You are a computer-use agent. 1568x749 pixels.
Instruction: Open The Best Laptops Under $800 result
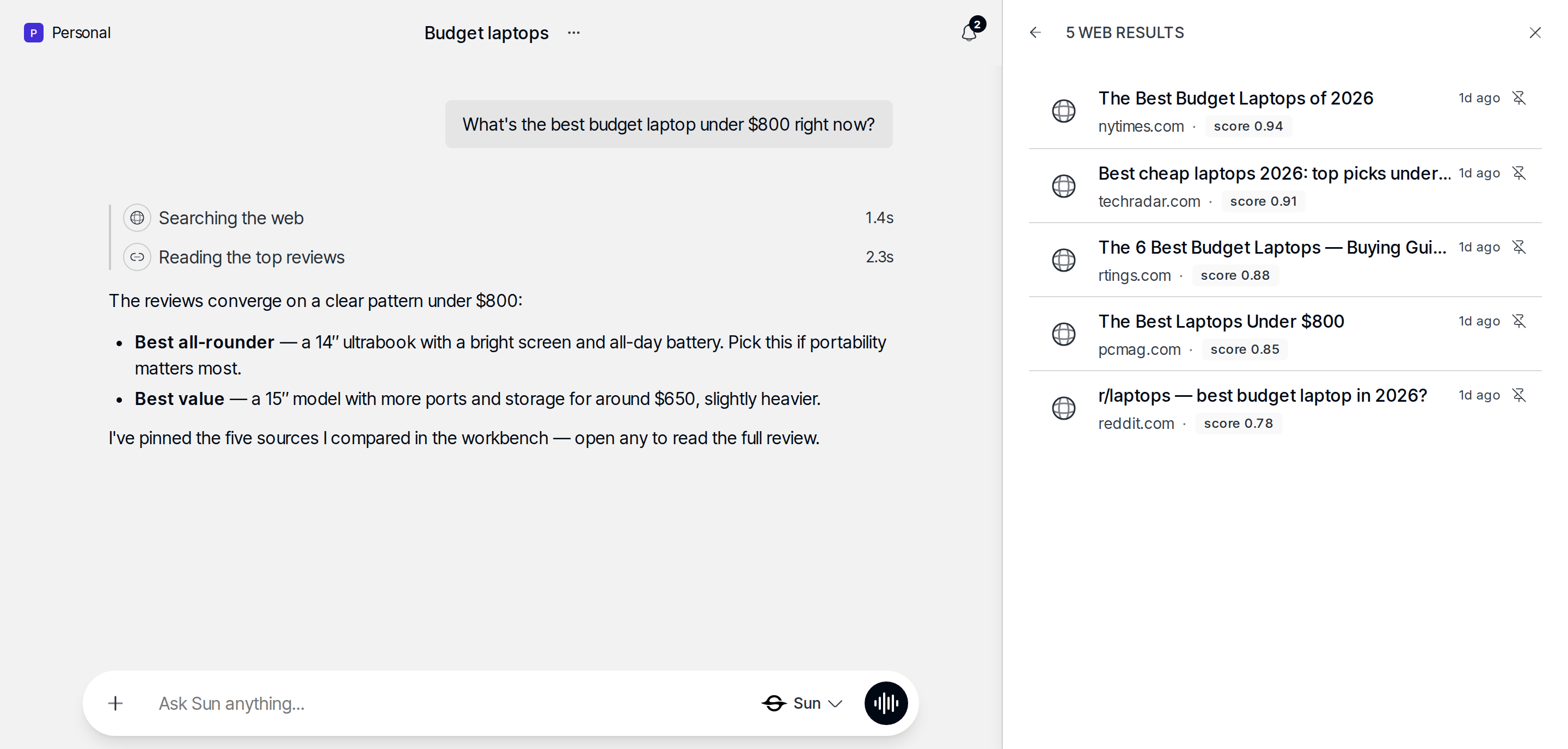tap(1221, 321)
